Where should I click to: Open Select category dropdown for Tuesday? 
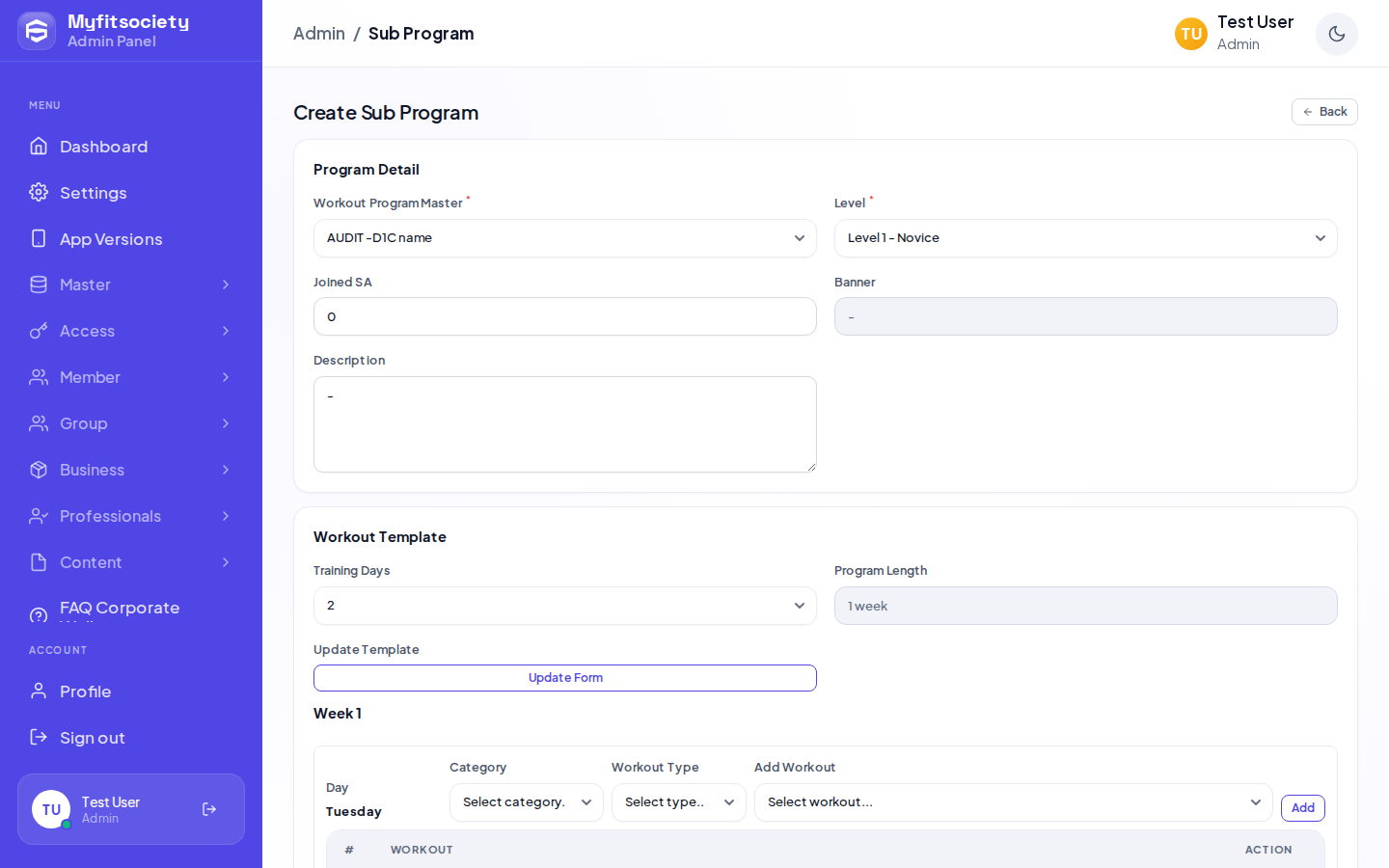click(x=527, y=802)
